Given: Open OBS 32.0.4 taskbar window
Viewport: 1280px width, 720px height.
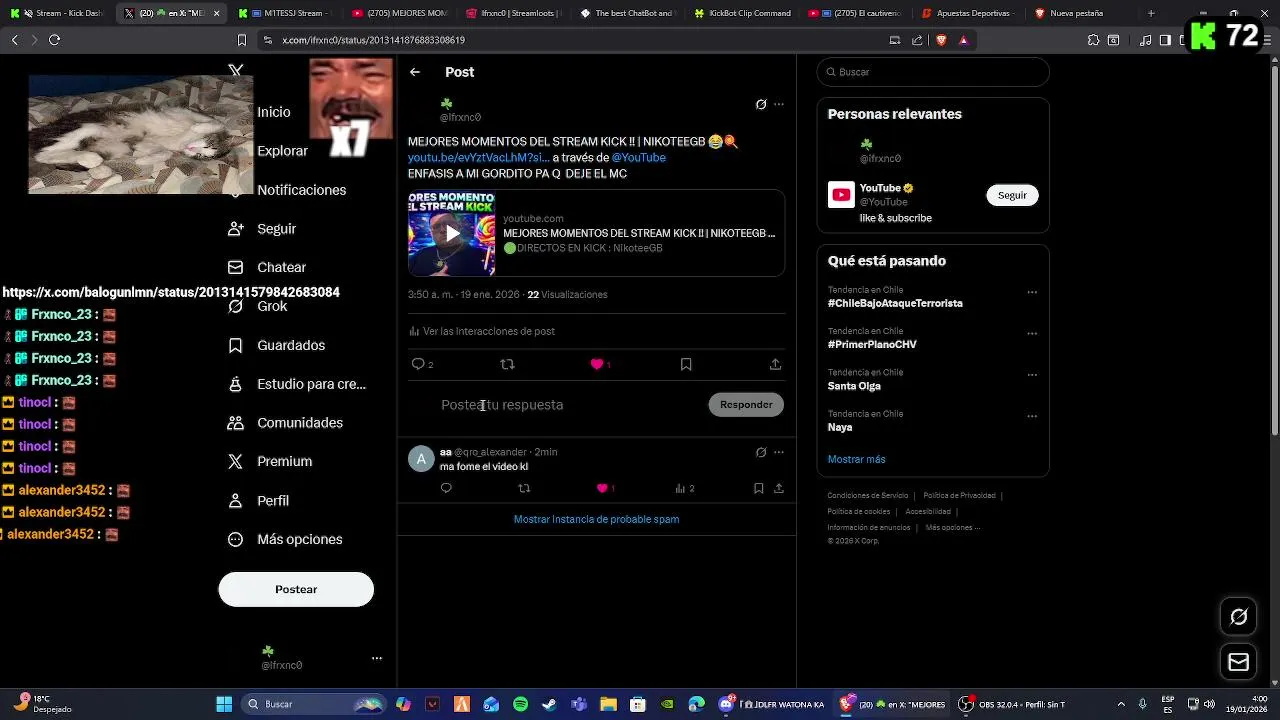Looking at the screenshot, I should 1013,704.
